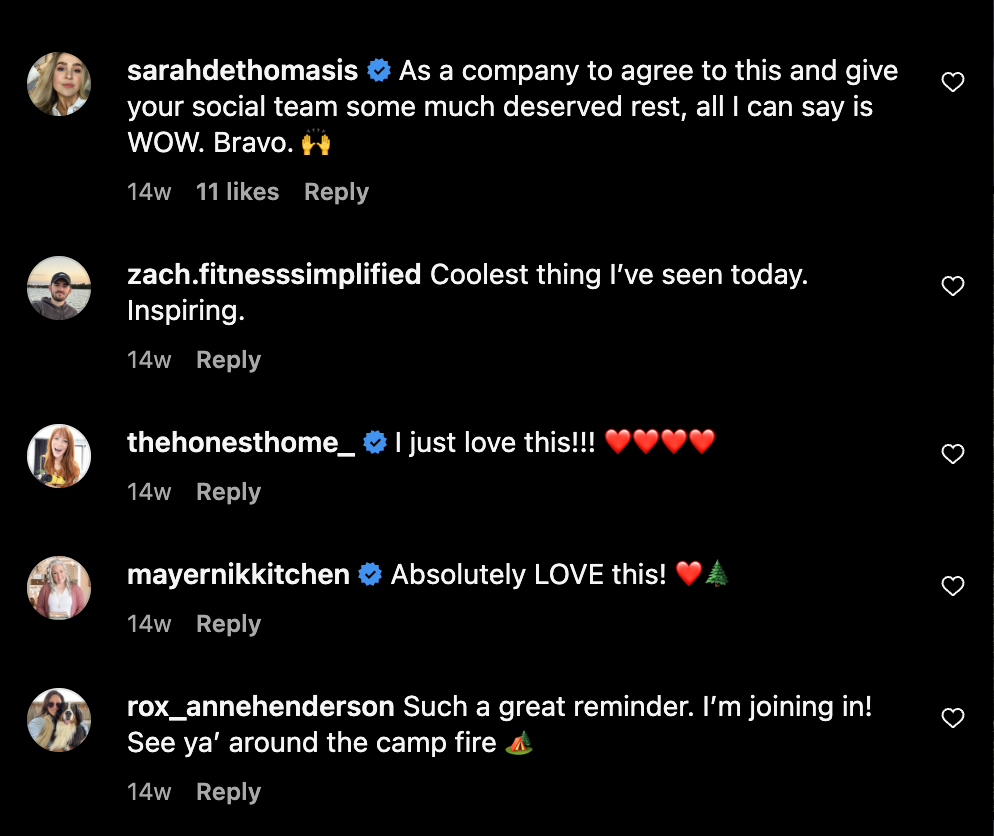Like zach.fitnesssimplified's comment heart icon
994x836 pixels.
(953, 287)
